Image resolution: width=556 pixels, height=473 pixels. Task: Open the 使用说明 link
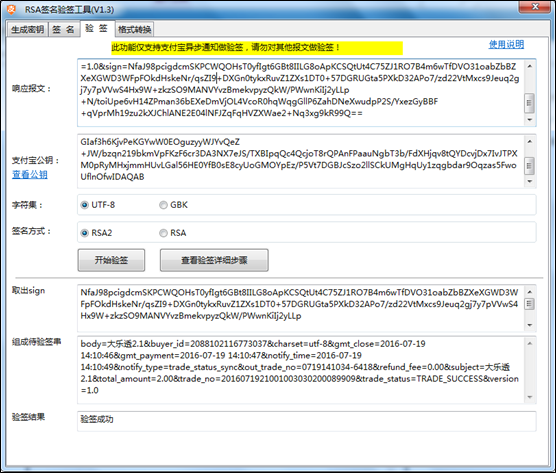[506, 44]
